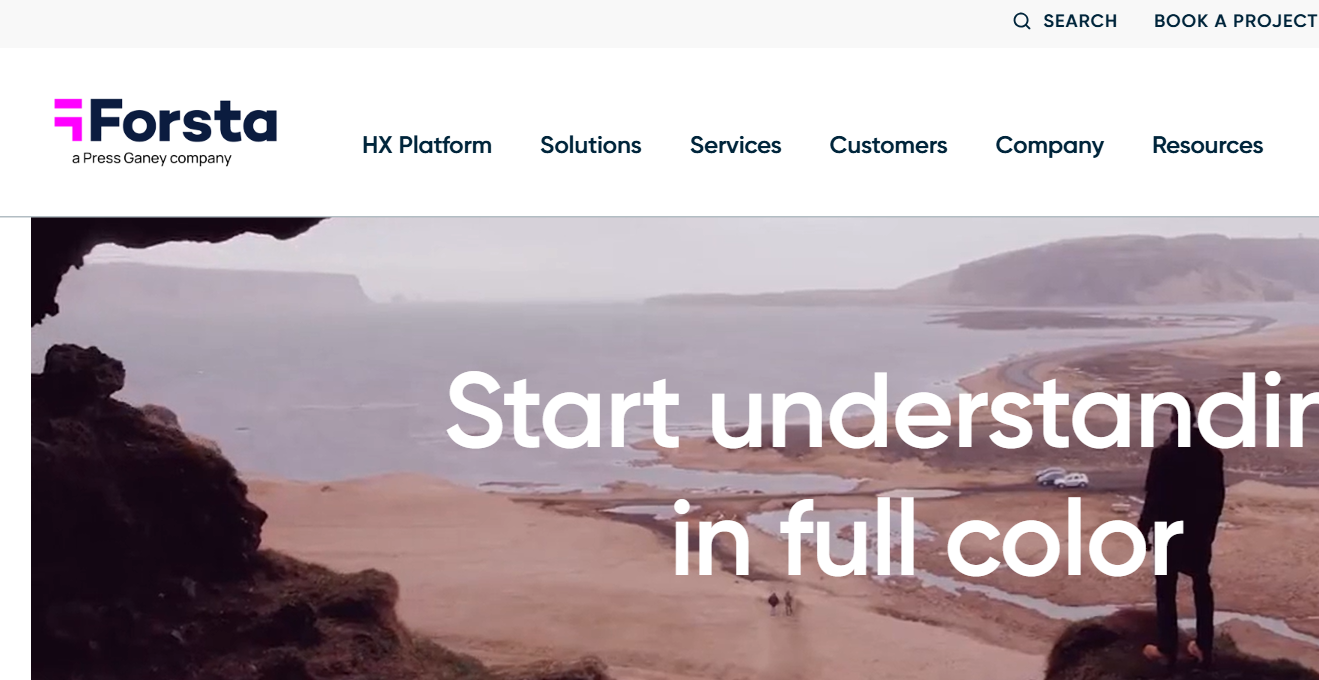Expand the Solutions navigation menu
This screenshot has height=680, width=1319.
(x=591, y=145)
